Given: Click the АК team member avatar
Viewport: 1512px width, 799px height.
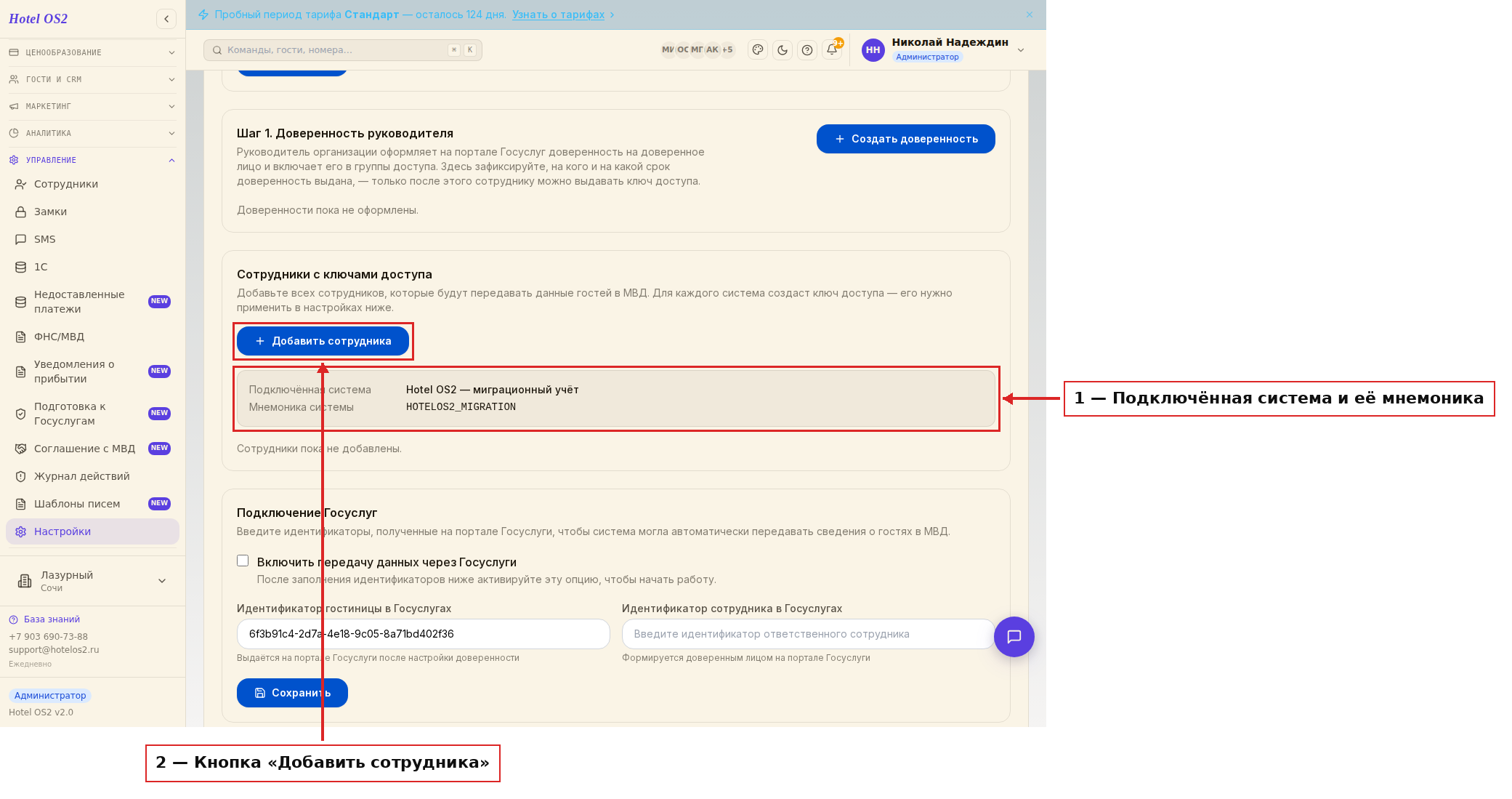Looking at the screenshot, I should 712,50.
